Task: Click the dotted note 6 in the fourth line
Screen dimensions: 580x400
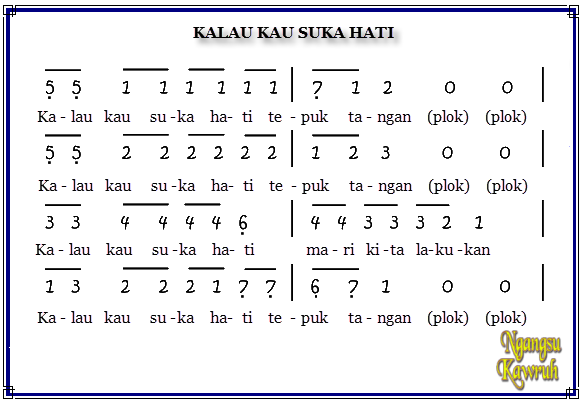Action: tap(315, 288)
